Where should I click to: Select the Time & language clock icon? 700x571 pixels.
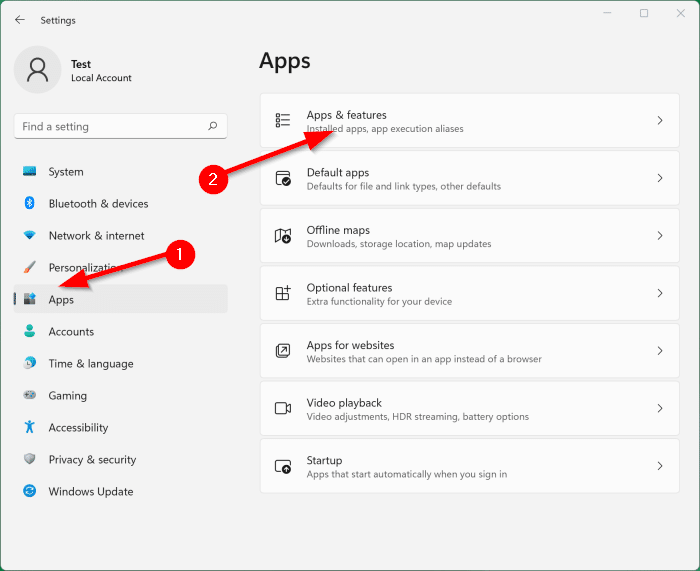click(29, 363)
